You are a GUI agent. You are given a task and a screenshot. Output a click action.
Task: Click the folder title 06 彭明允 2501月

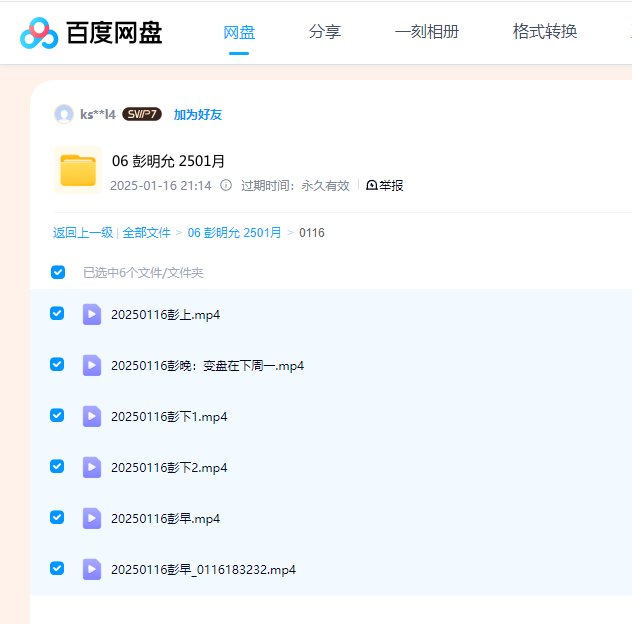pos(168,161)
